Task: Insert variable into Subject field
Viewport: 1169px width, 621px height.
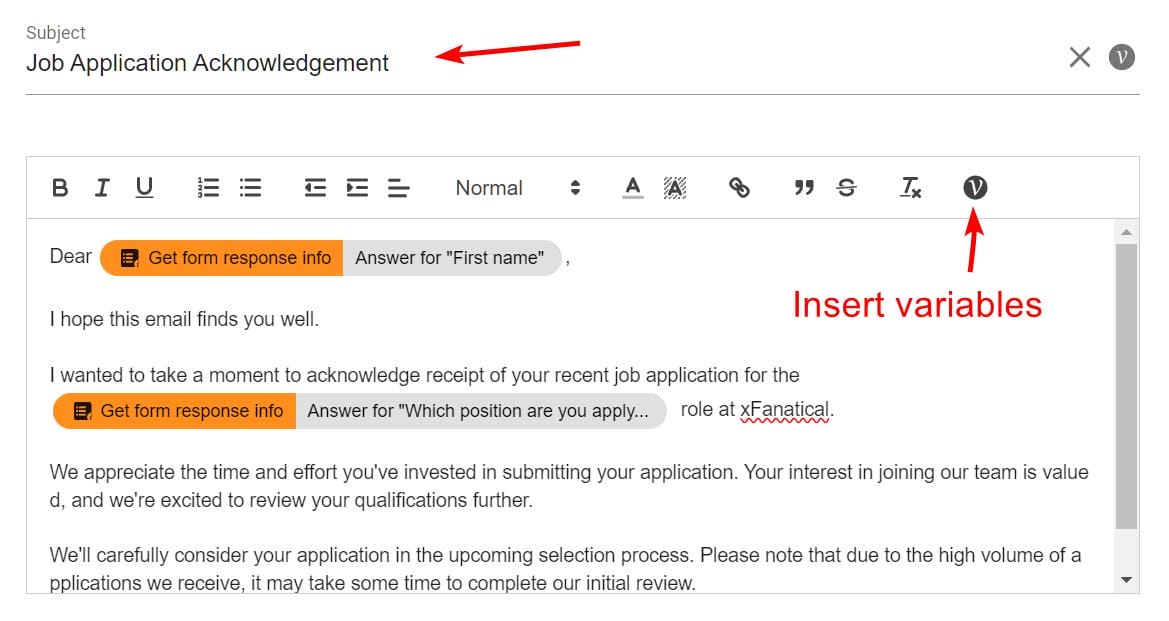Action: pos(1122,57)
